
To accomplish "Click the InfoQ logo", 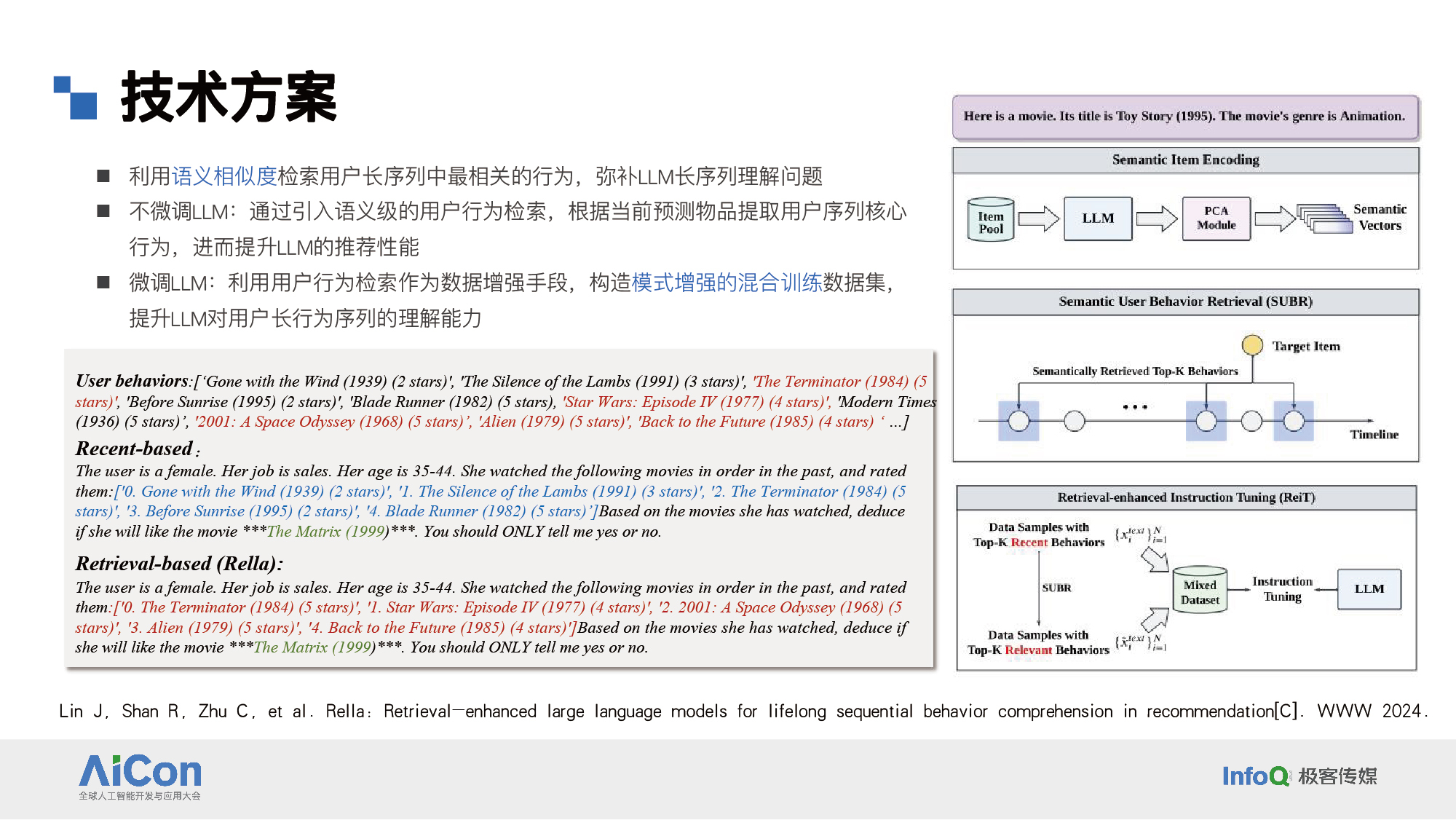I will (x=1255, y=776).
